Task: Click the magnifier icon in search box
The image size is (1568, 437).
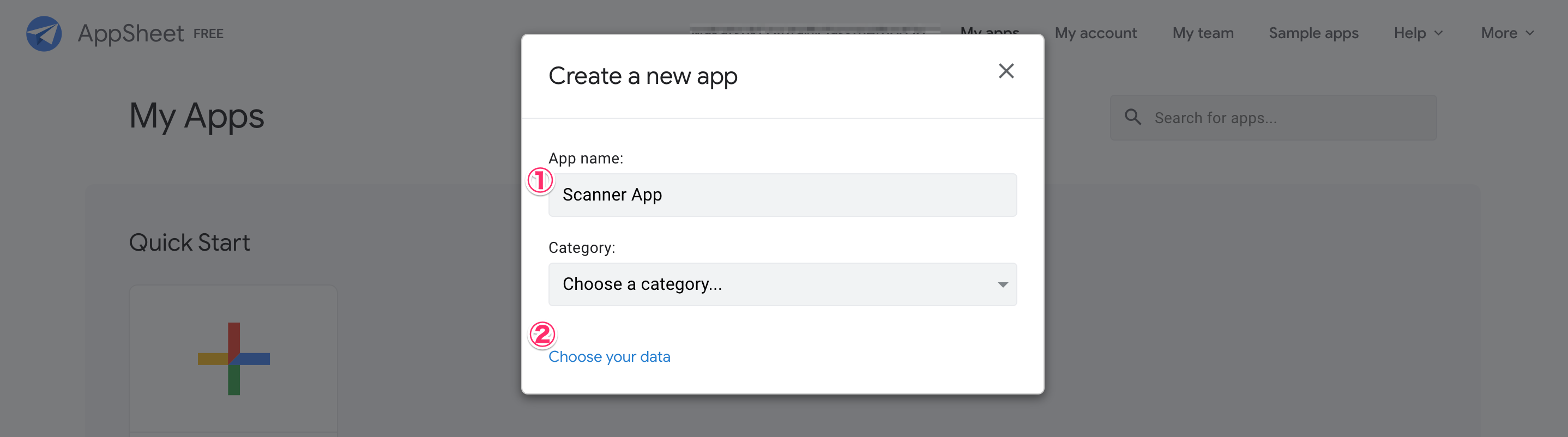Action: click(1132, 117)
